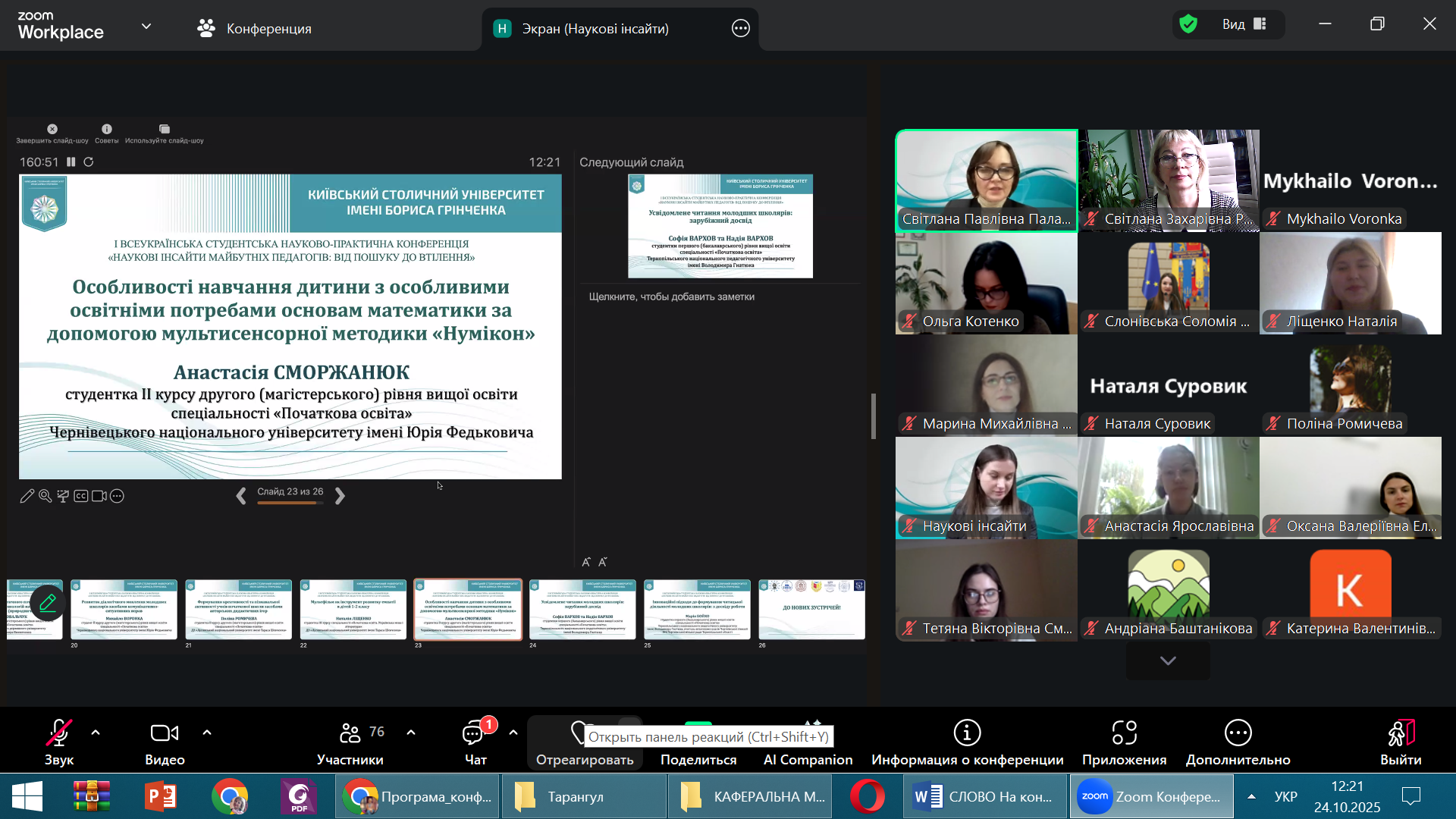Image resolution: width=1456 pixels, height=819 pixels.
Task: Open the Приложения apps panel
Action: [x=1124, y=741]
